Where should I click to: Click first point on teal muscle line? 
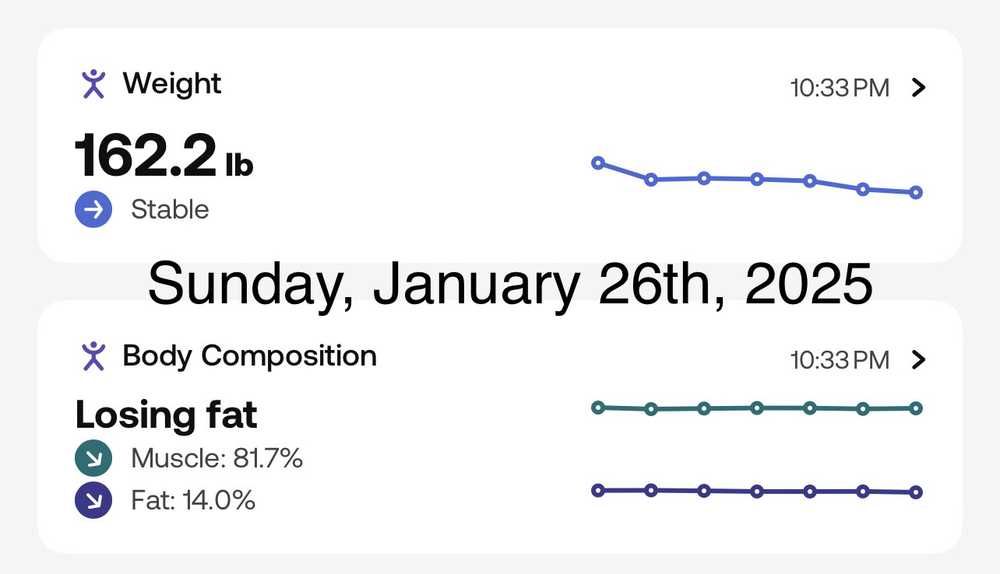click(x=598, y=407)
